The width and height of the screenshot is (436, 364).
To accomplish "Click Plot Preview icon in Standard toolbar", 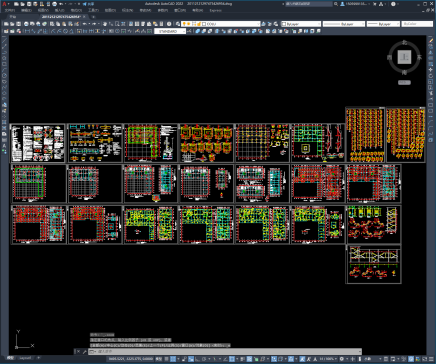I will click(32, 24).
